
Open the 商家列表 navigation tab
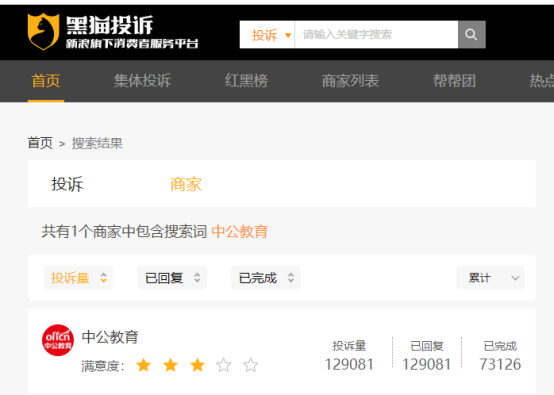(350, 81)
